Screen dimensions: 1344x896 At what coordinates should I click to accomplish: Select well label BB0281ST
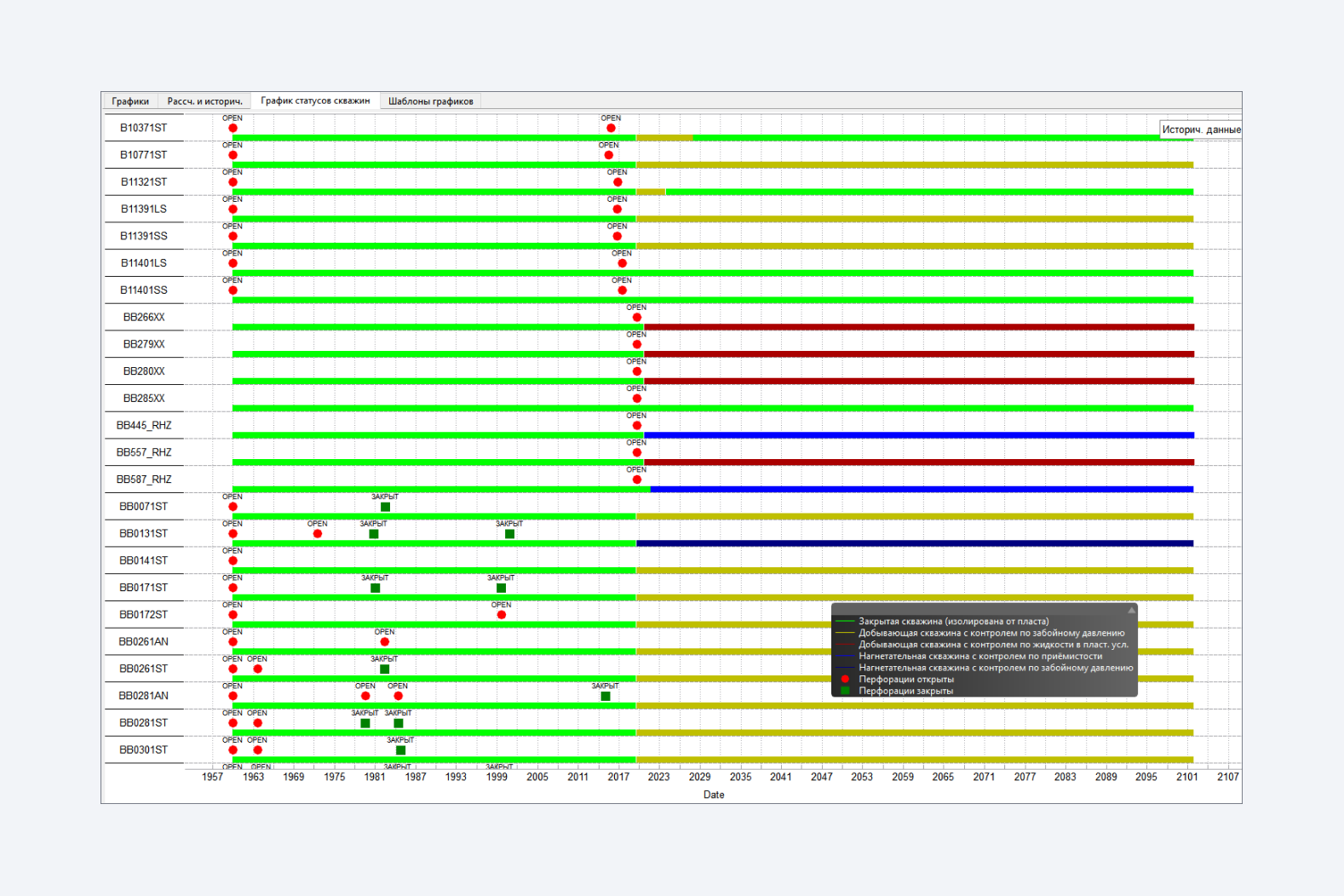point(144,723)
